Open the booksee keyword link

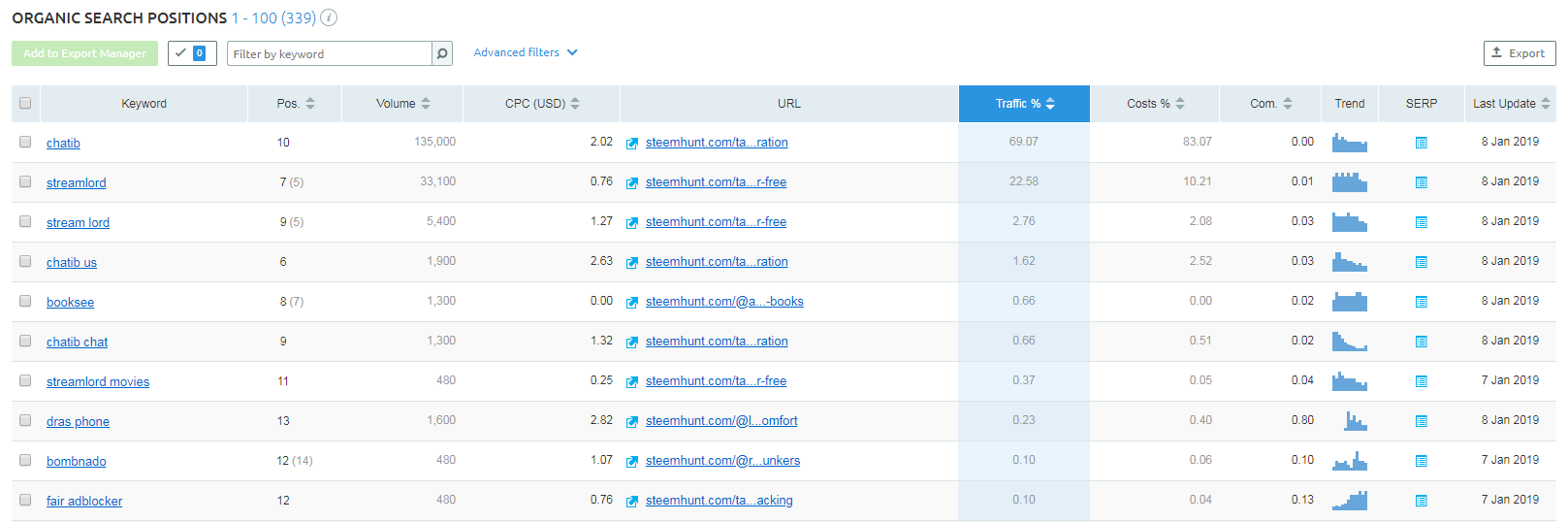70,303
